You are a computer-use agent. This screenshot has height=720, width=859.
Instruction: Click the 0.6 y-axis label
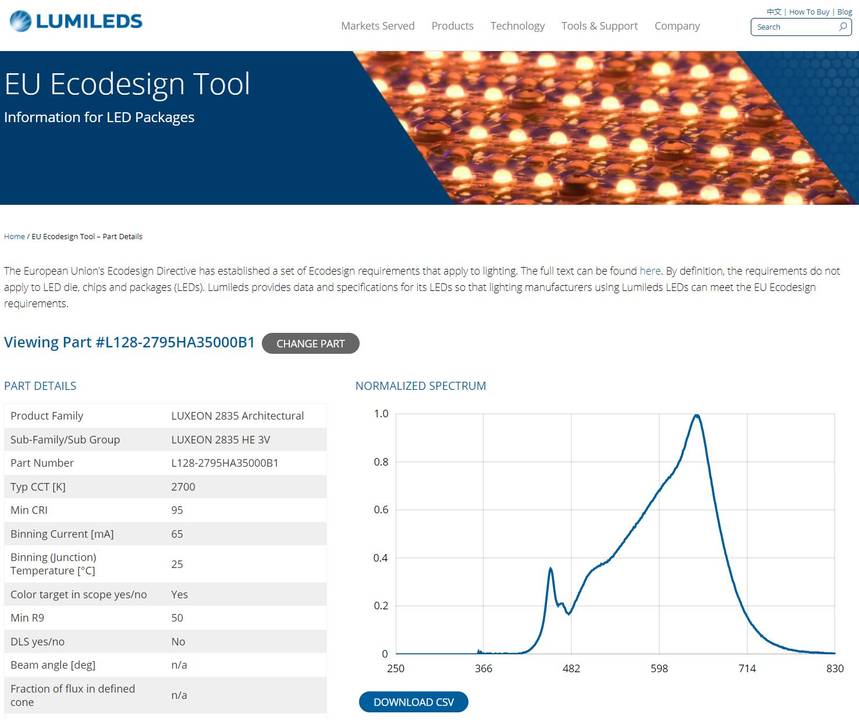pyautogui.click(x=381, y=510)
